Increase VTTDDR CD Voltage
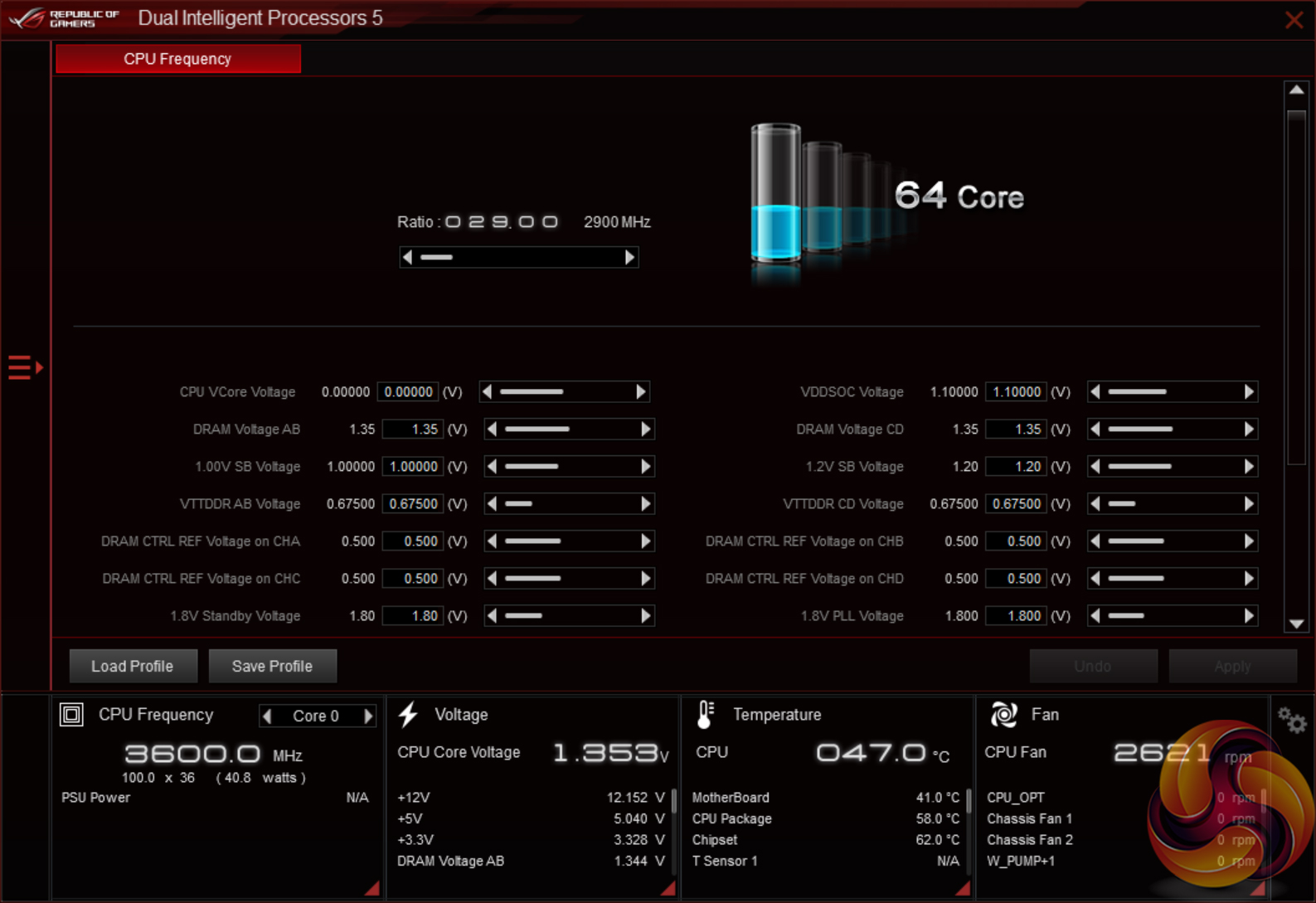 (x=1250, y=503)
